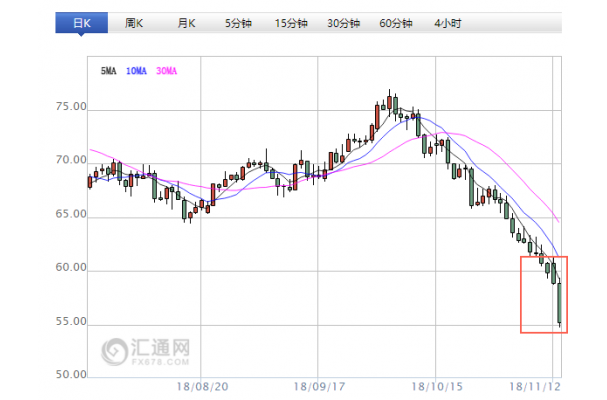This screenshot has height=400, width=607.
Task: Switch to the 15分钟 interval tab
Action: [x=292, y=22]
